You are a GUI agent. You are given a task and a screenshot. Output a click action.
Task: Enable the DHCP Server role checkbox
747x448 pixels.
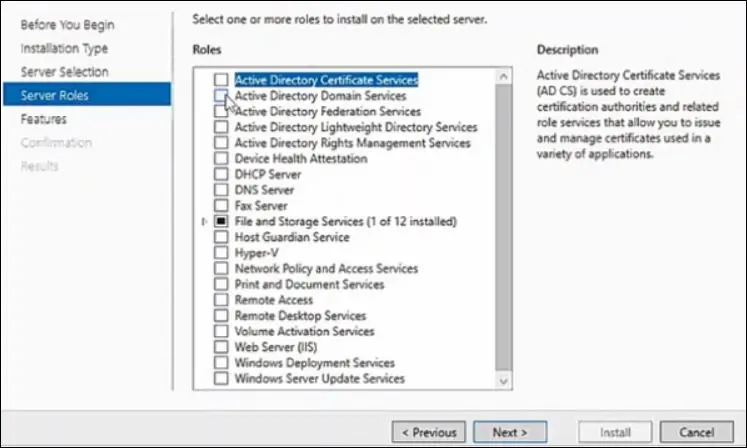click(x=221, y=174)
